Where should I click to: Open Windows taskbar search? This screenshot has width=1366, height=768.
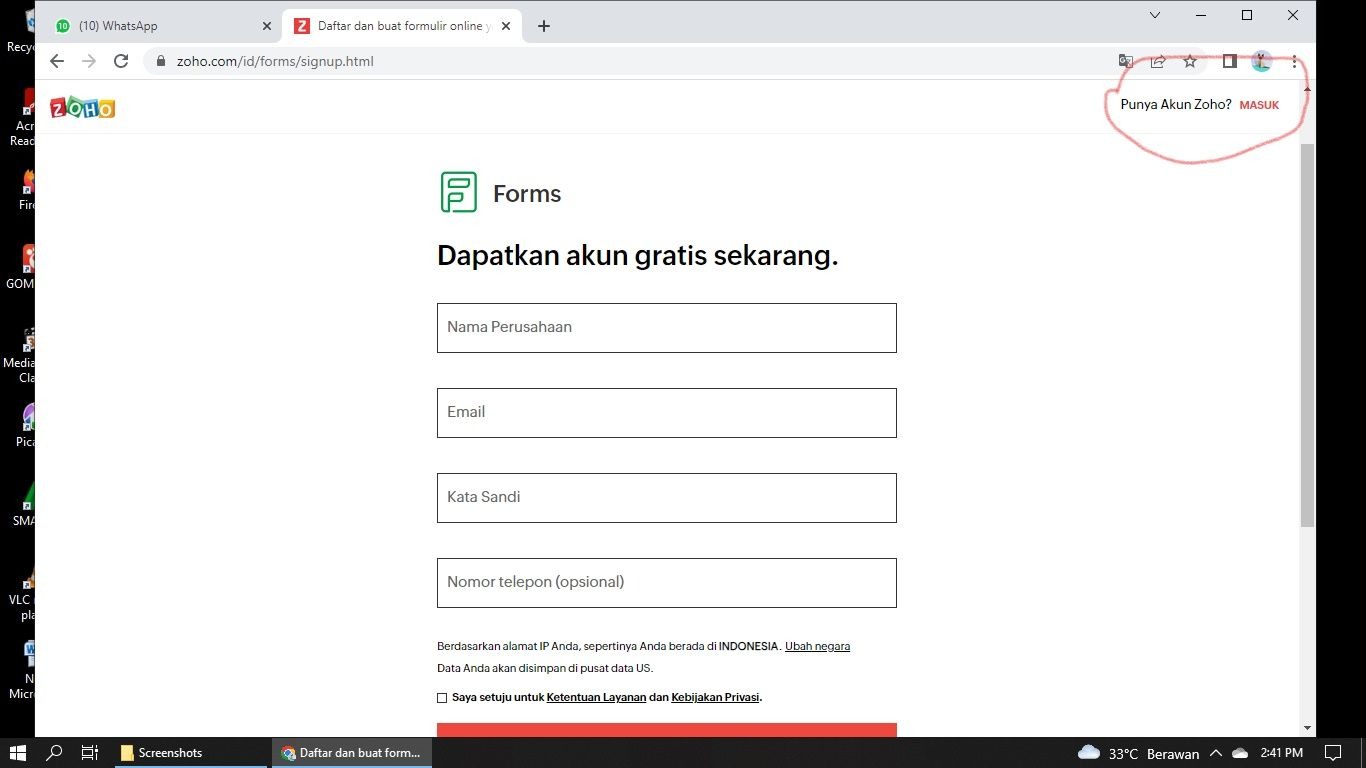pos(55,753)
